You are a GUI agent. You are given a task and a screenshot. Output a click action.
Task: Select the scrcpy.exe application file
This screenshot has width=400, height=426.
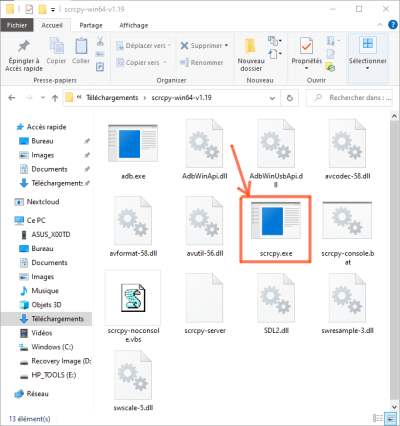[276, 229]
